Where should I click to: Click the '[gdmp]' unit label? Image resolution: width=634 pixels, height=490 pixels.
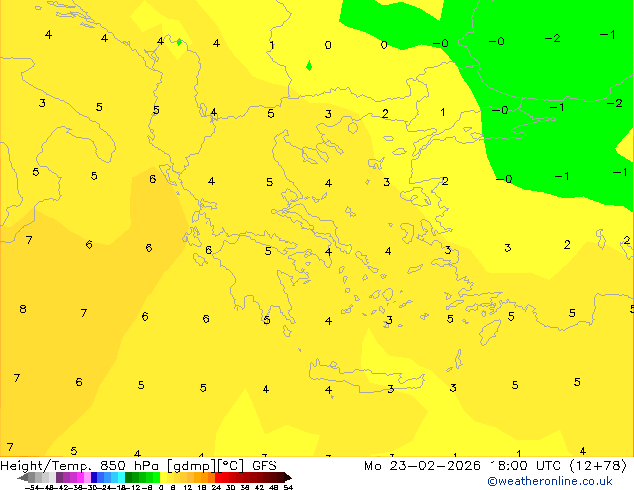192,466
